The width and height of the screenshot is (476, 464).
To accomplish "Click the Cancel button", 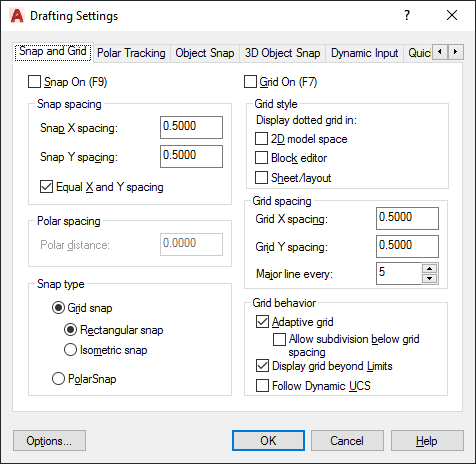I will (347, 441).
